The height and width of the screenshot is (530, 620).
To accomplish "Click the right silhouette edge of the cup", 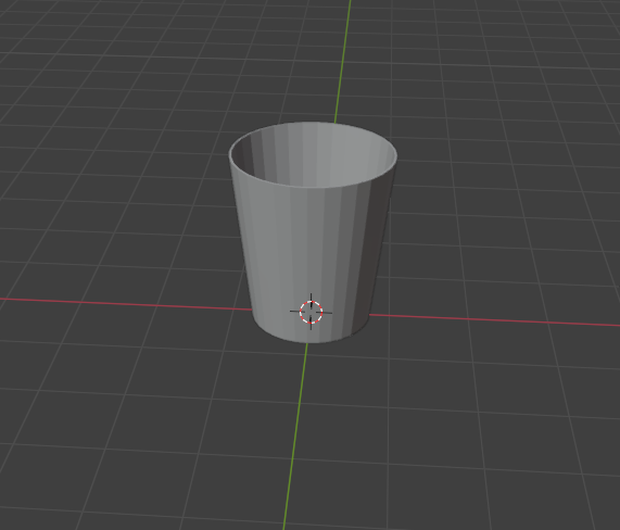I will pos(383,237).
